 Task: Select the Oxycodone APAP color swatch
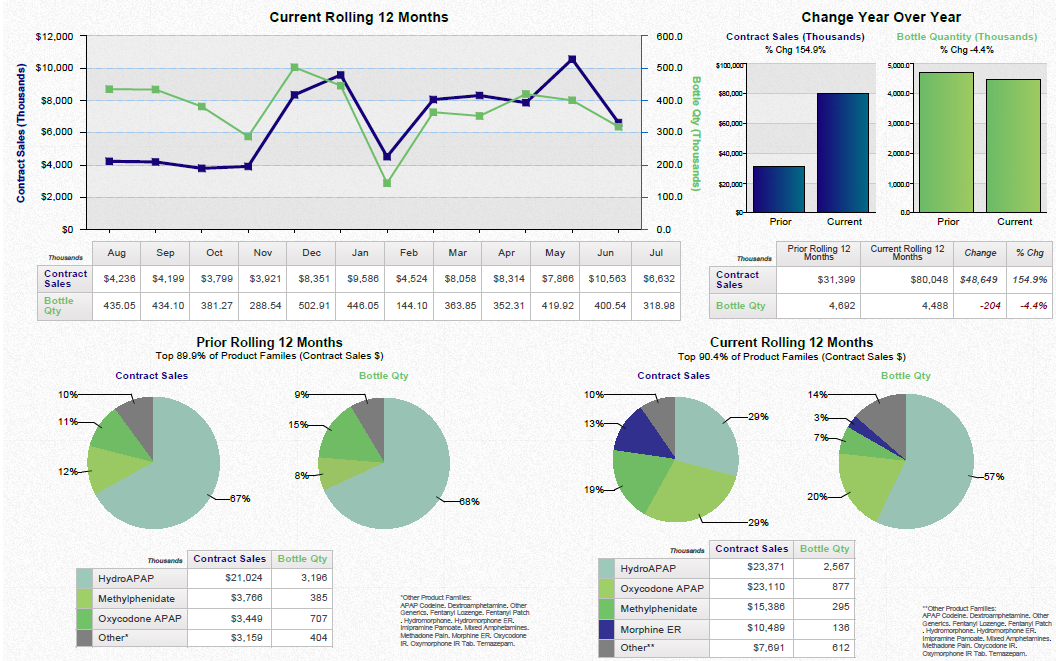[605, 588]
